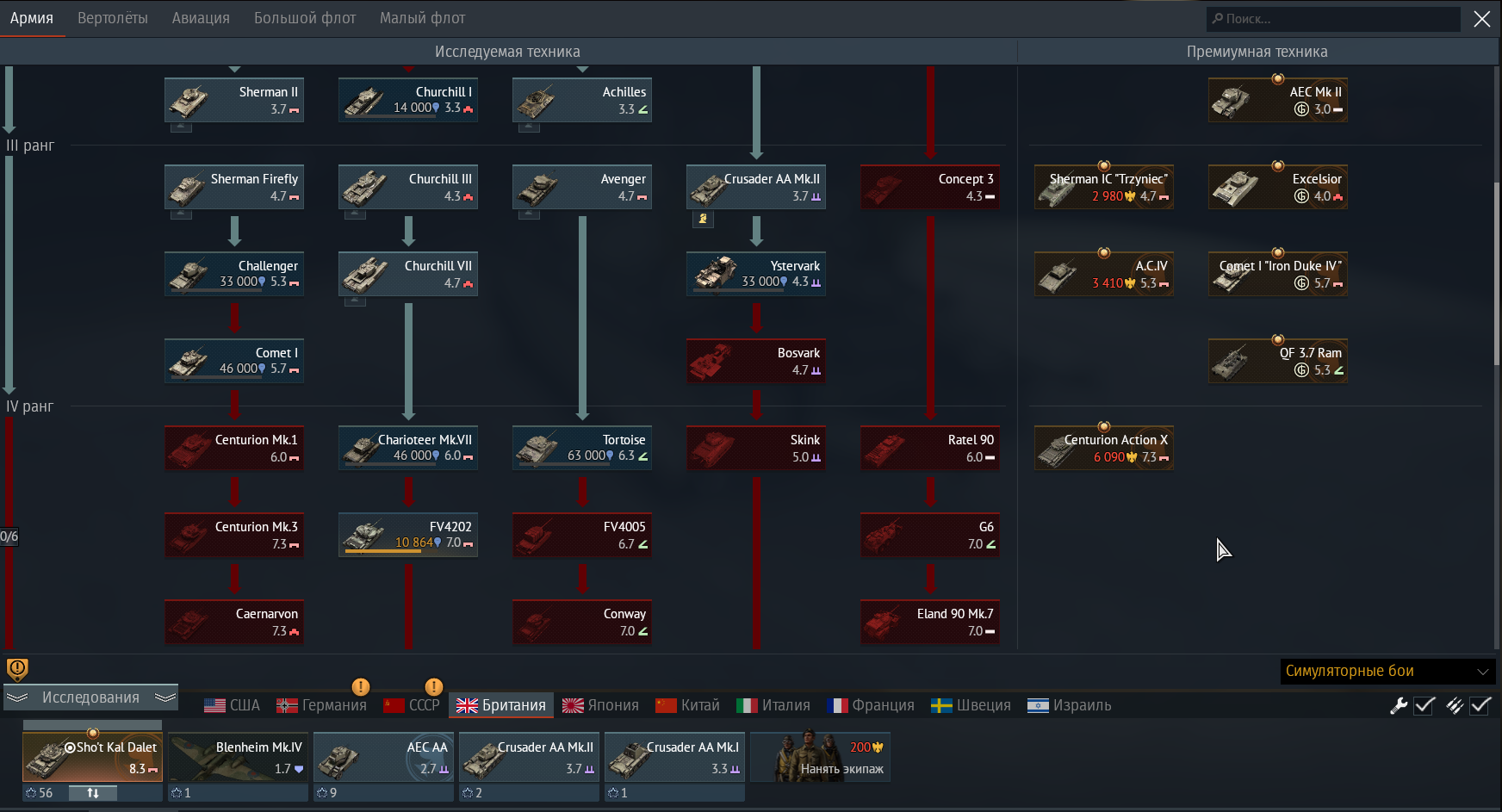This screenshot has width=1502, height=812.
Task: Open the Малый флот tab
Action: click(x=423, y=18)
